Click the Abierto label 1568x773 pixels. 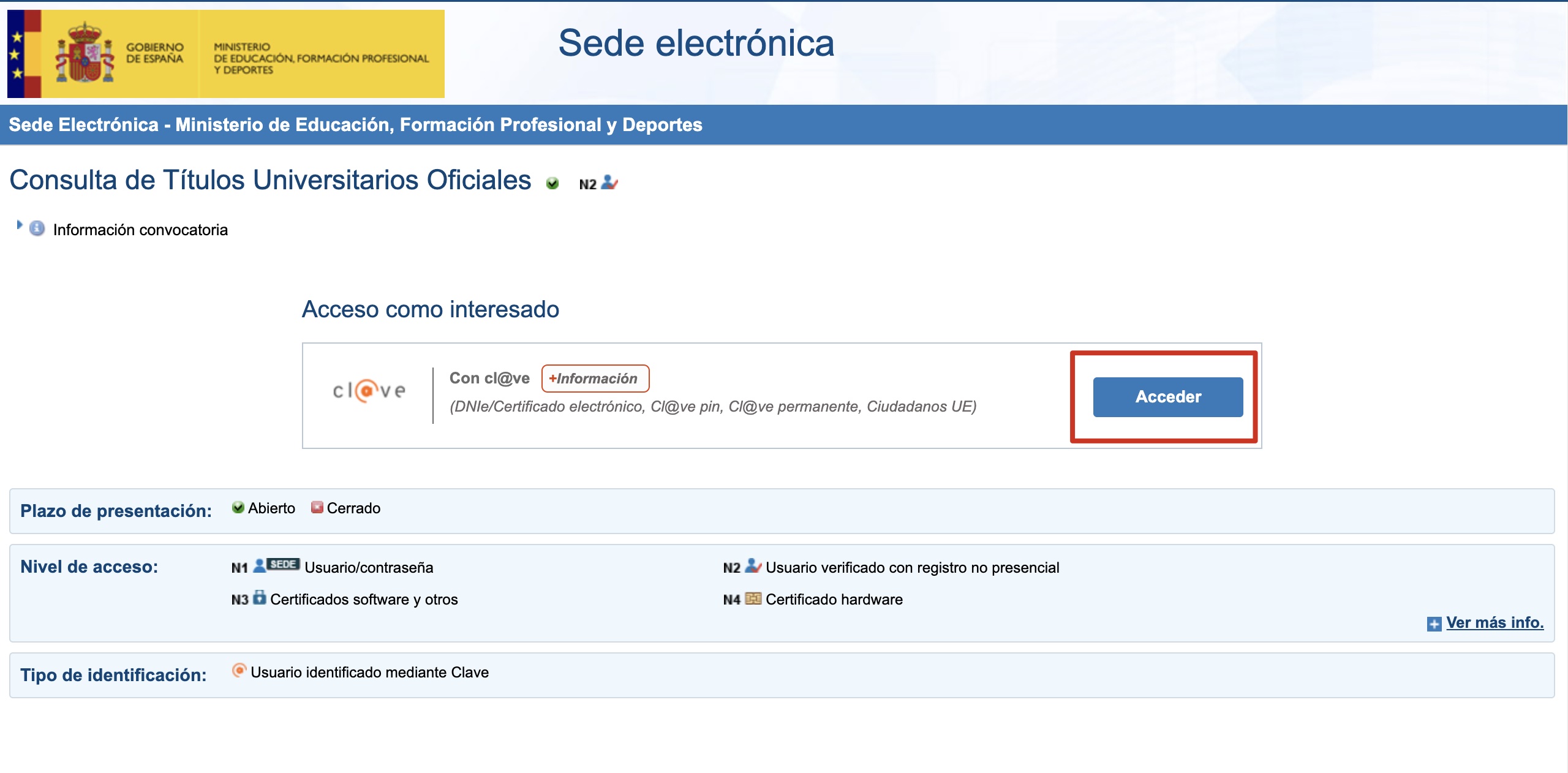(x=271, y=508)
